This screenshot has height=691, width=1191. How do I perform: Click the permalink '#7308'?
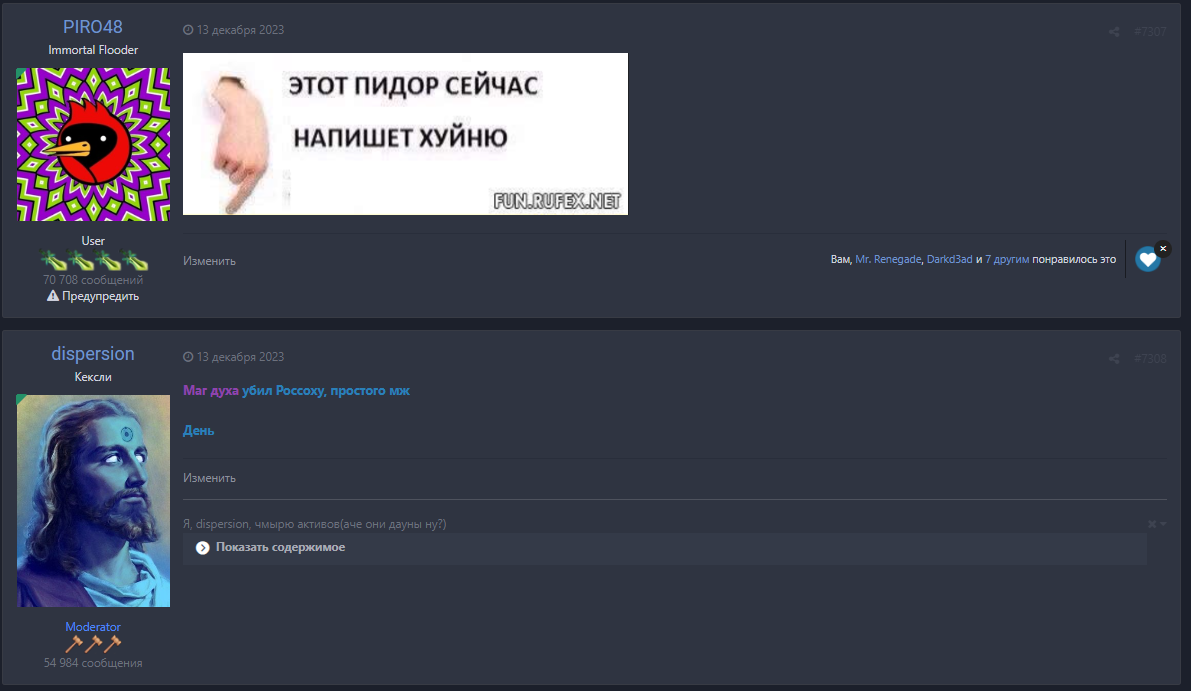point(1149,357)
